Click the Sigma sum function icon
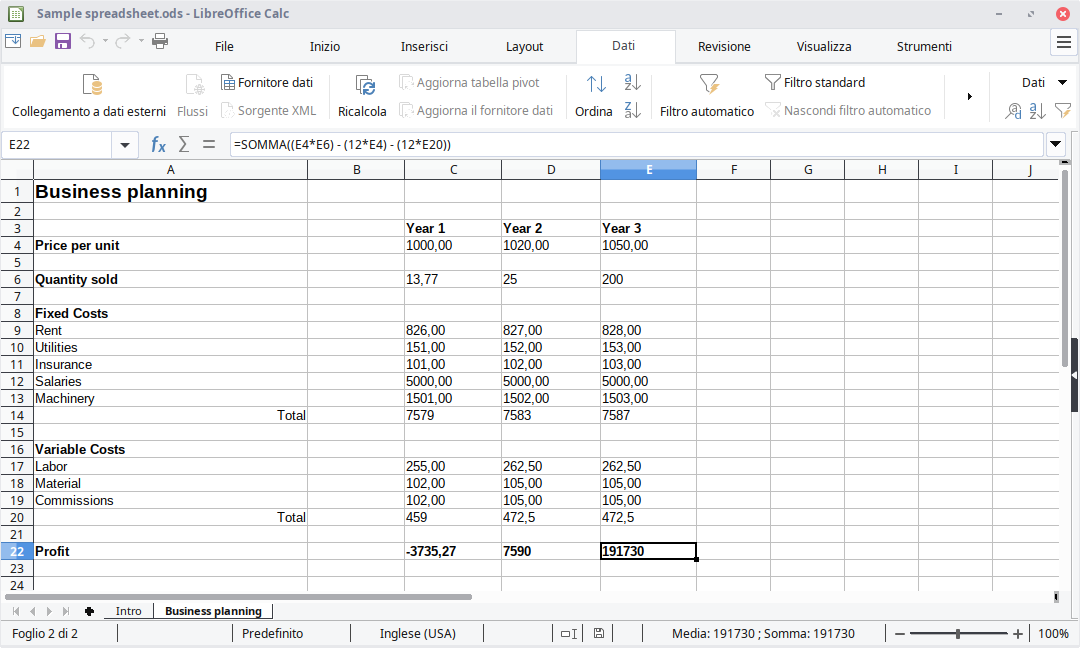Viewport: 1080px width, 648px height. pyautogui.click(x=184, y=144)
